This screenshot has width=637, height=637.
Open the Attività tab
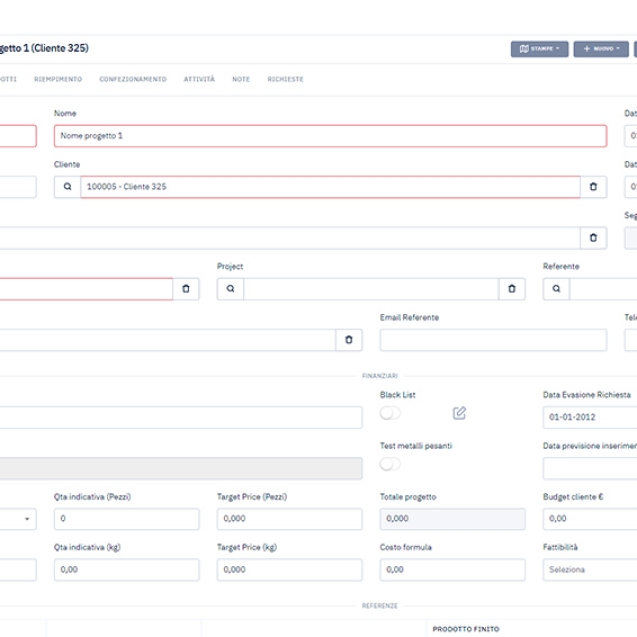tap(199, 79)
